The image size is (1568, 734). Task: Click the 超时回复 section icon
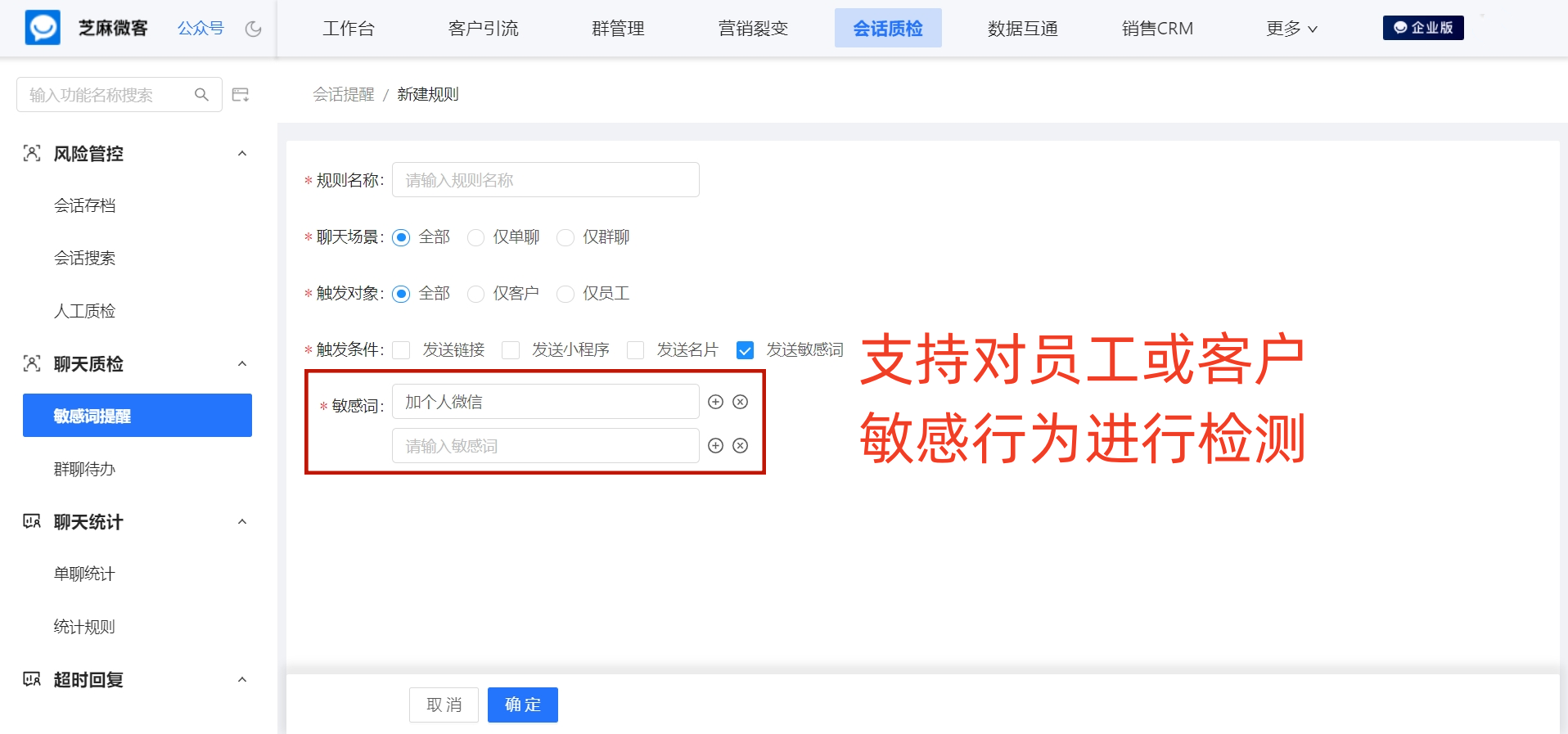pyautogui.click(x=32, y=679)
